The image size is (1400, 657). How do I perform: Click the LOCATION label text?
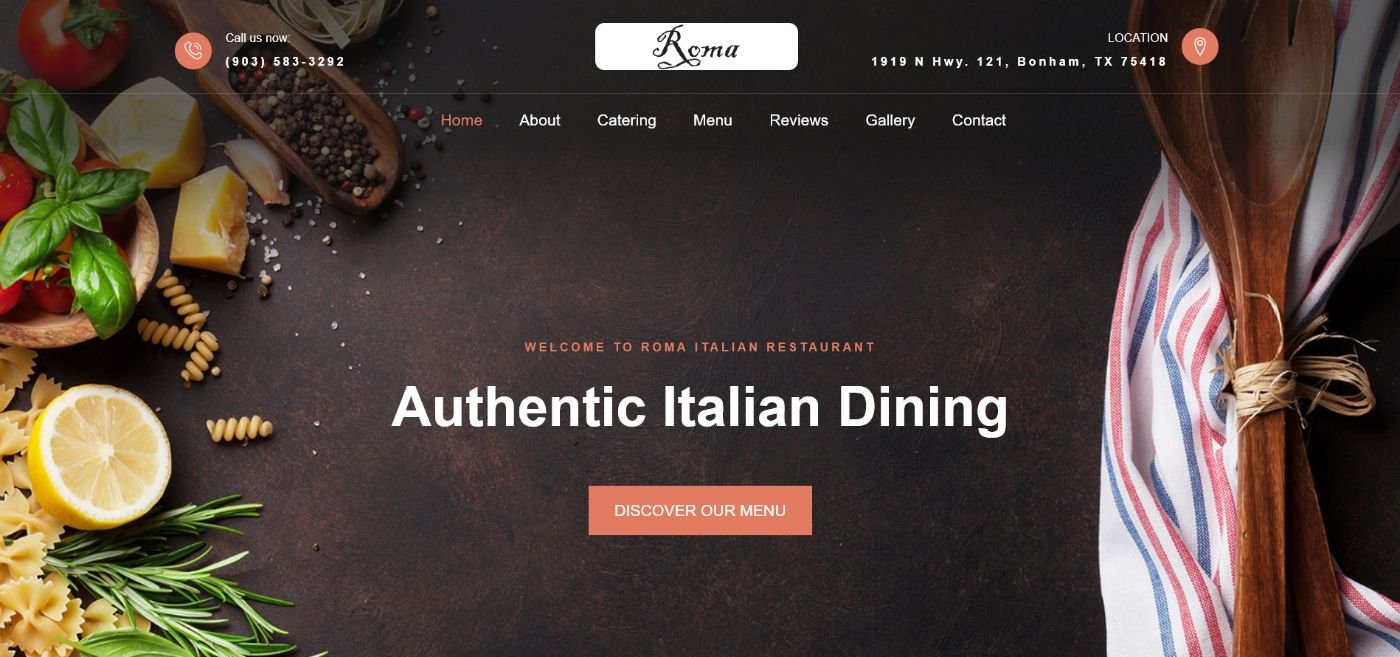click(1138, 38)
